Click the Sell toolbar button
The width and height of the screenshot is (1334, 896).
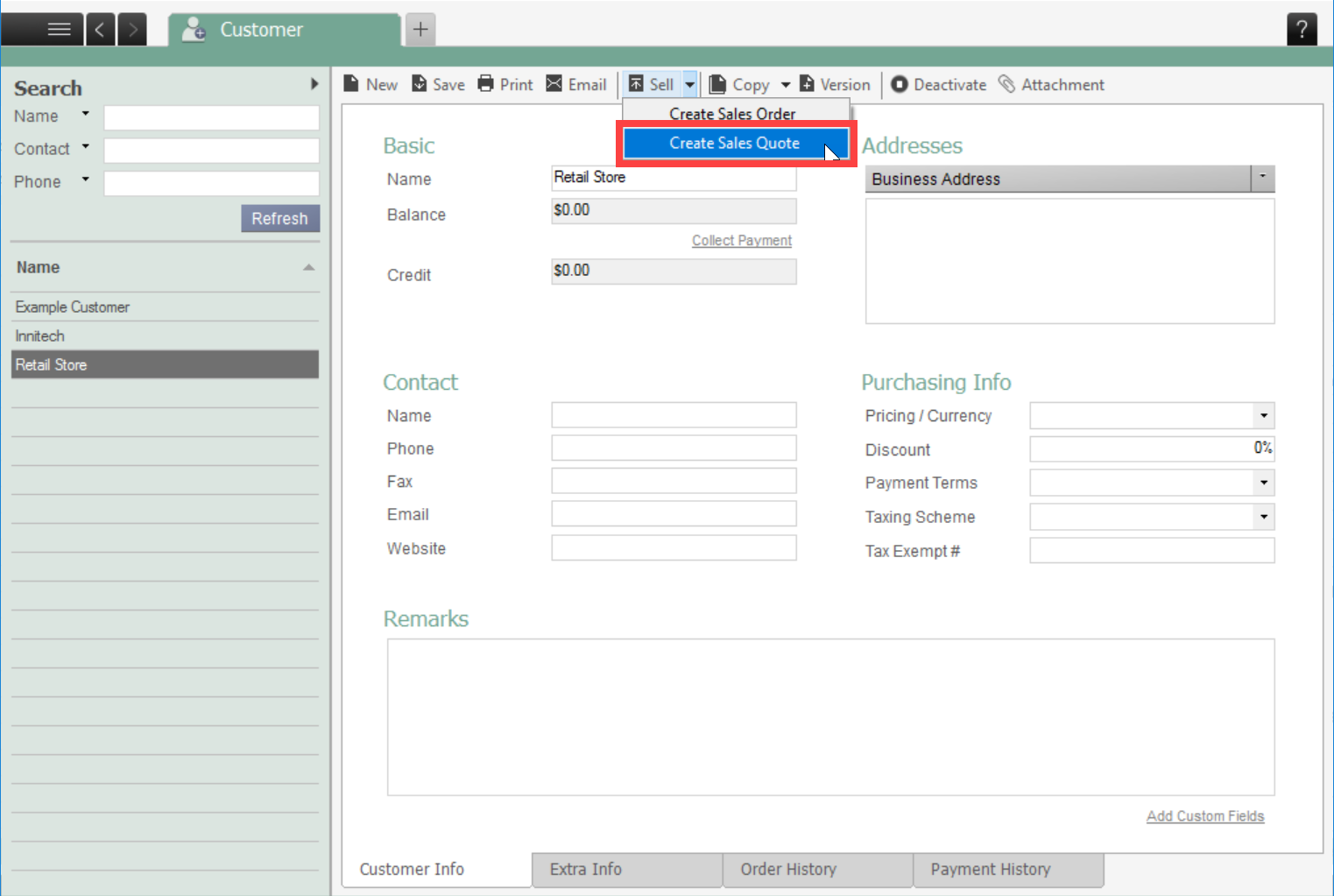(x=653, y=84)
